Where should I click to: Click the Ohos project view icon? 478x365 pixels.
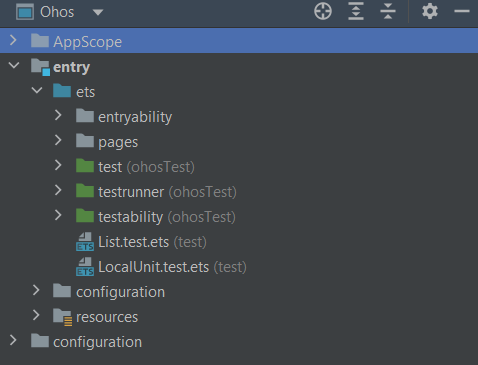click(x=25, y=12)
